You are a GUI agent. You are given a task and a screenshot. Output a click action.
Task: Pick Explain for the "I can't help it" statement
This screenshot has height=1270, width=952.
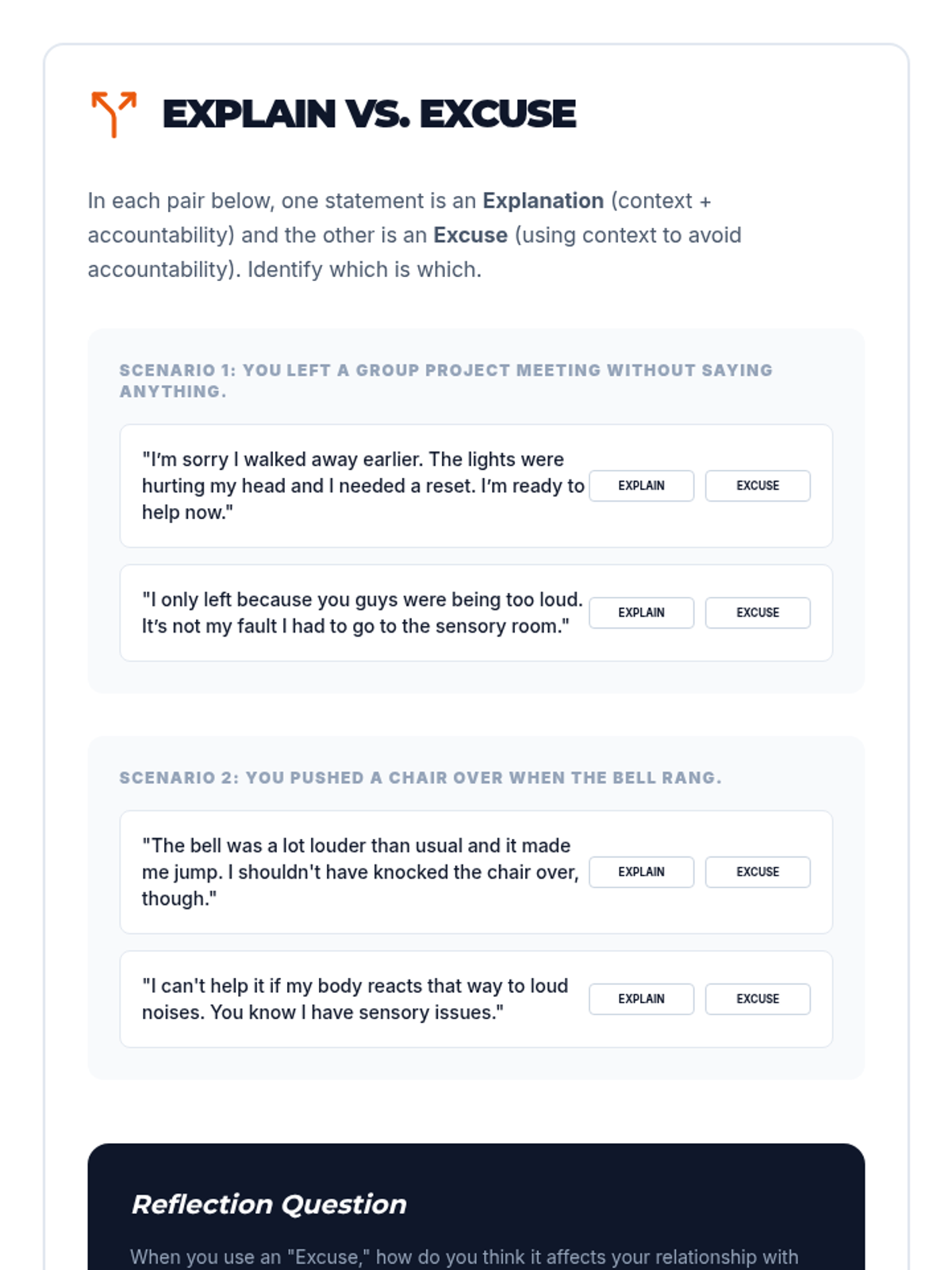pyautogui.click(x=641, y=999)
